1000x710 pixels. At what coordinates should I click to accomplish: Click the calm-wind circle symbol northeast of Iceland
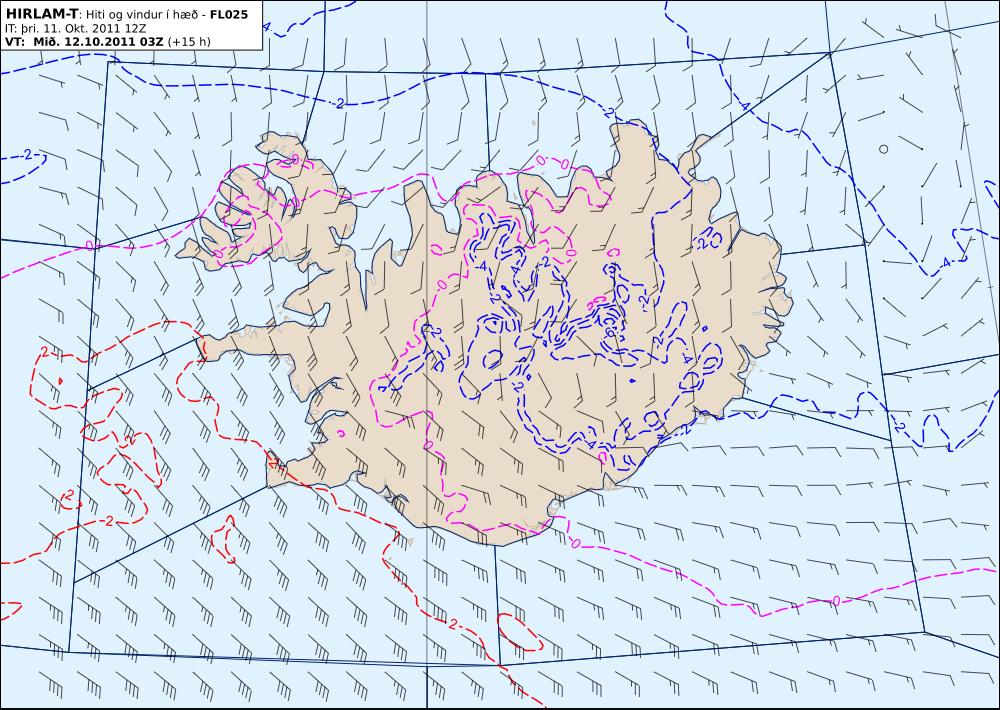(883, 149)
